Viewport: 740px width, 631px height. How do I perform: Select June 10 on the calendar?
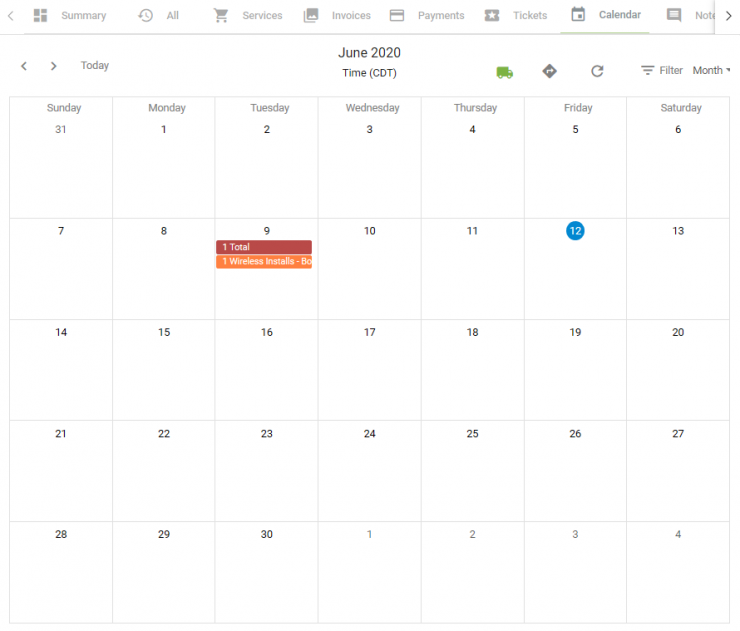pyautogui.click(x=370, y=231)
